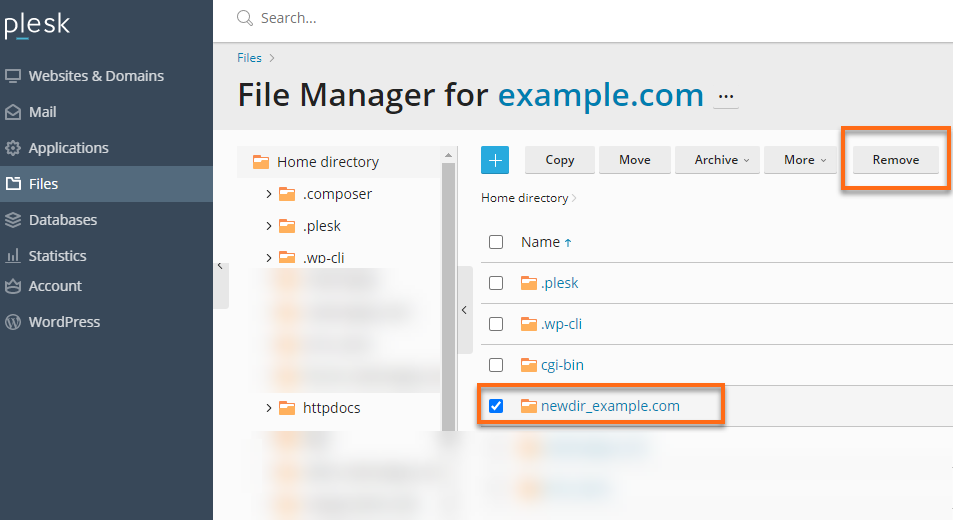Expand the httpdocs tree folder

[269, 408]
